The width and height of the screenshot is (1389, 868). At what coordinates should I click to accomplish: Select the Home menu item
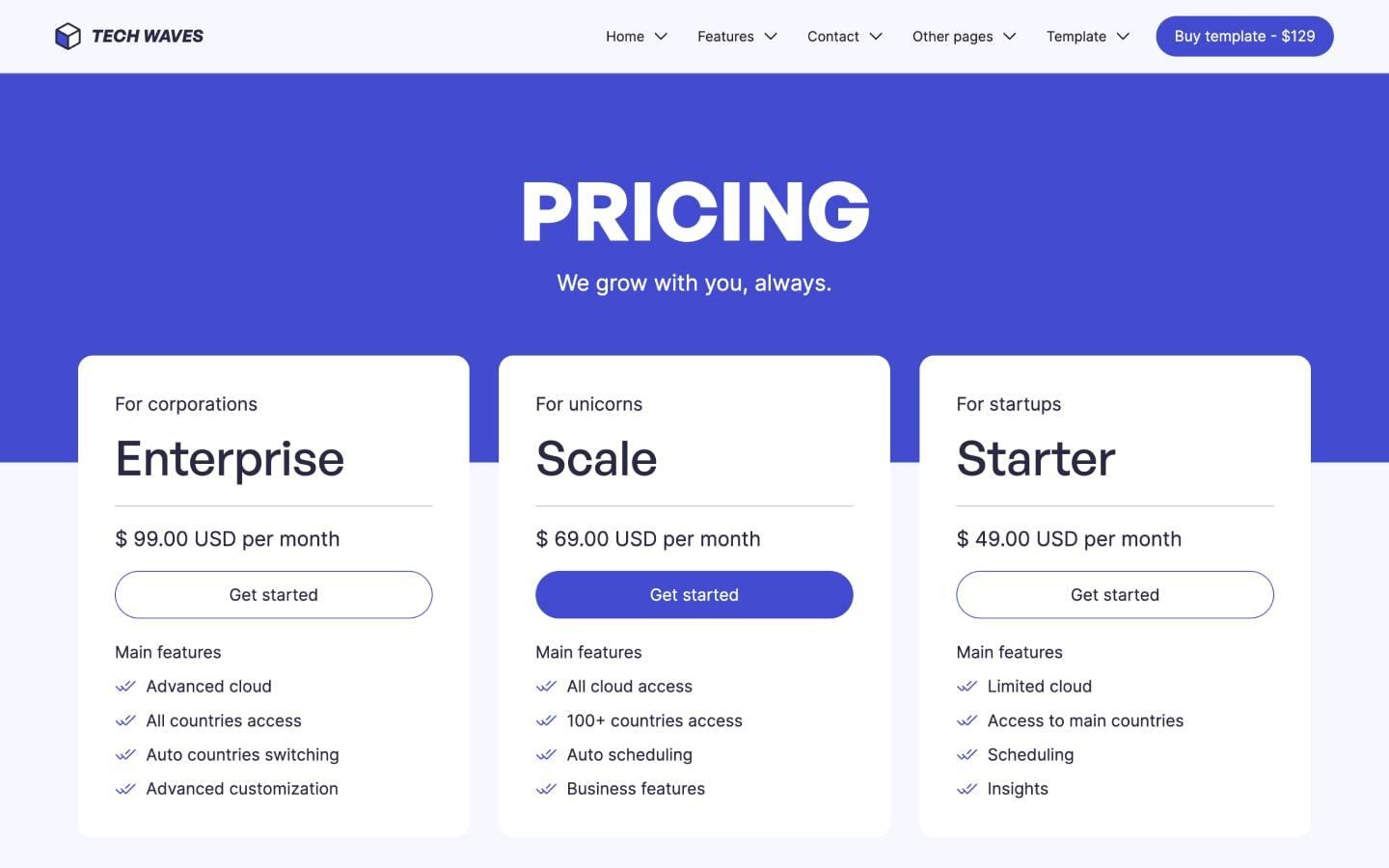coord(624,36)
